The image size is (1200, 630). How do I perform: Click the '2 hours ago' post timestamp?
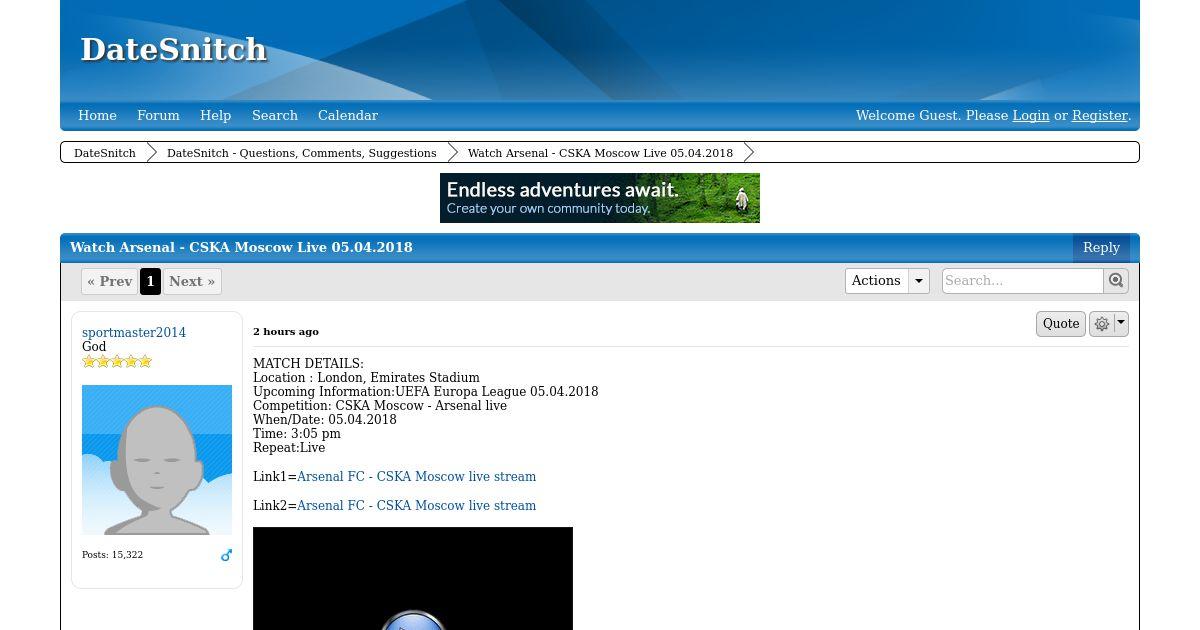tap(286, 332)
